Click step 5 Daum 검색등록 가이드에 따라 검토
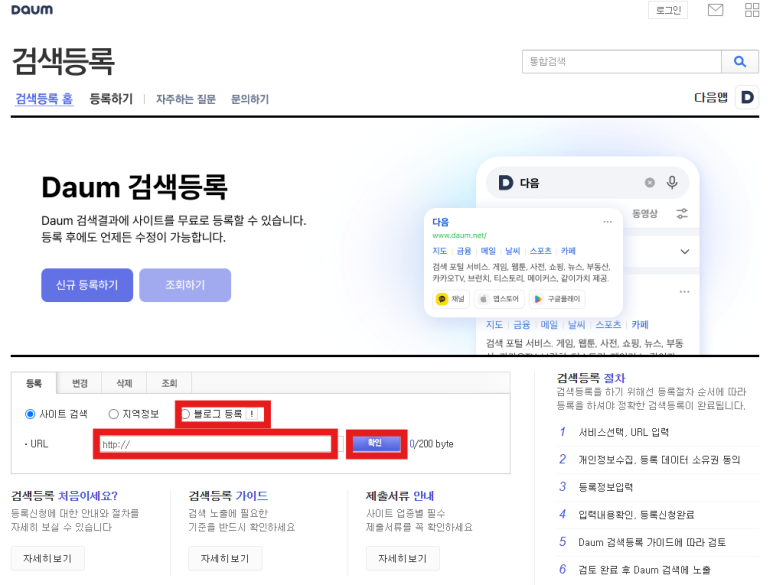Image resolution: width=773 pixels, height=585 pixels. [x=652, y=543]
